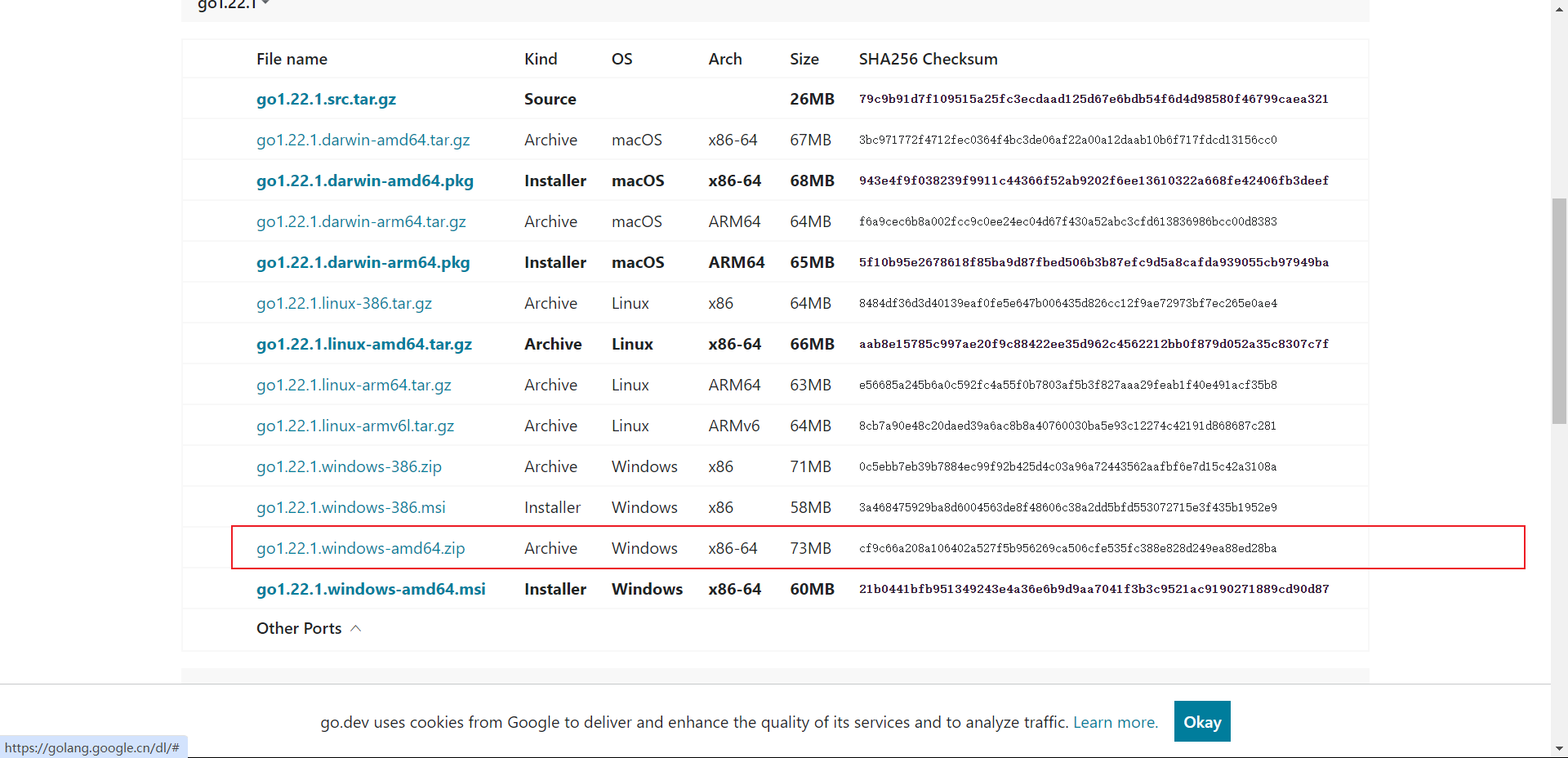Download go1.22.1.windows-386.msi installer

(x=351, y=507)
